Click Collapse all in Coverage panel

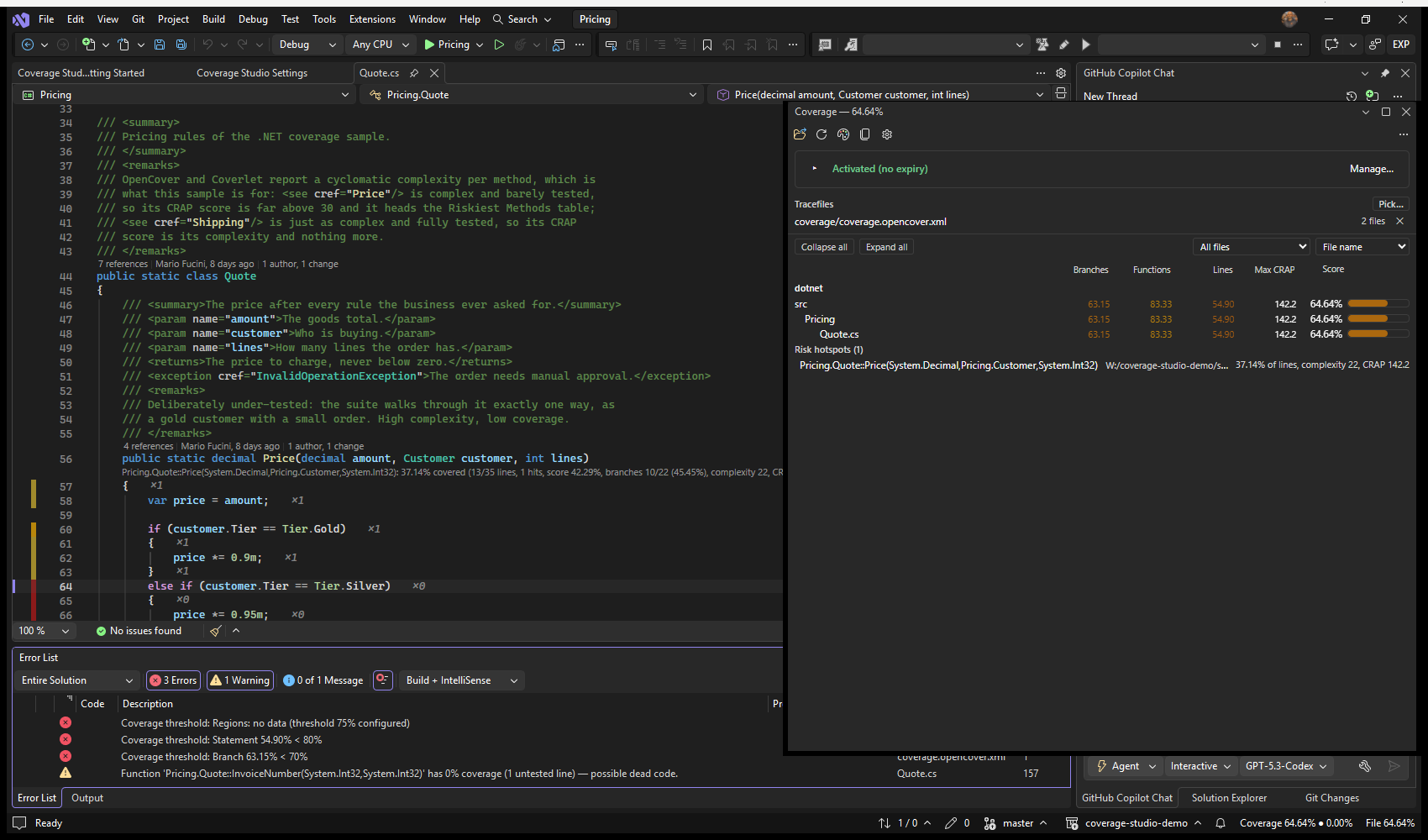(824, 247)
